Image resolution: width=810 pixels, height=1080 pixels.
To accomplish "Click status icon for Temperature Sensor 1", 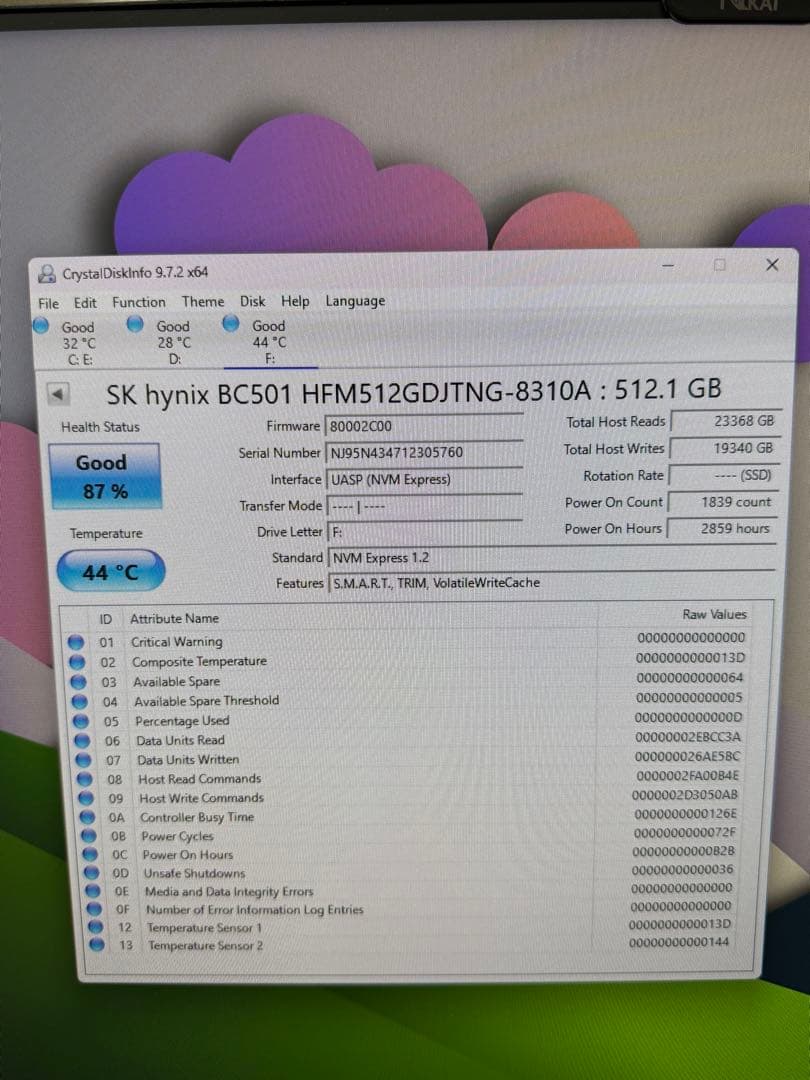I will point(96,927).
